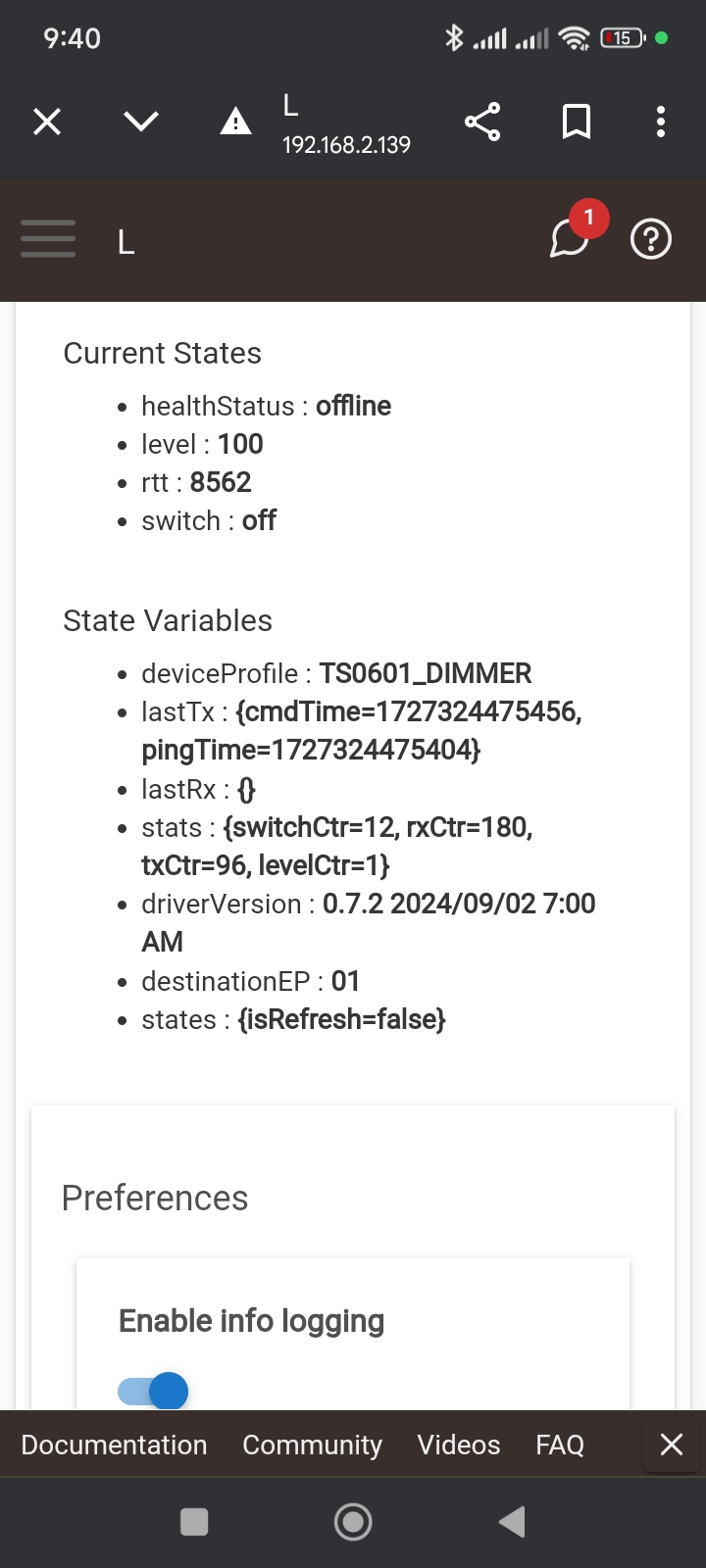Screen dimensions: 706x1568
Task: Collapse the tab using down chevron
Action: (141, 122)
